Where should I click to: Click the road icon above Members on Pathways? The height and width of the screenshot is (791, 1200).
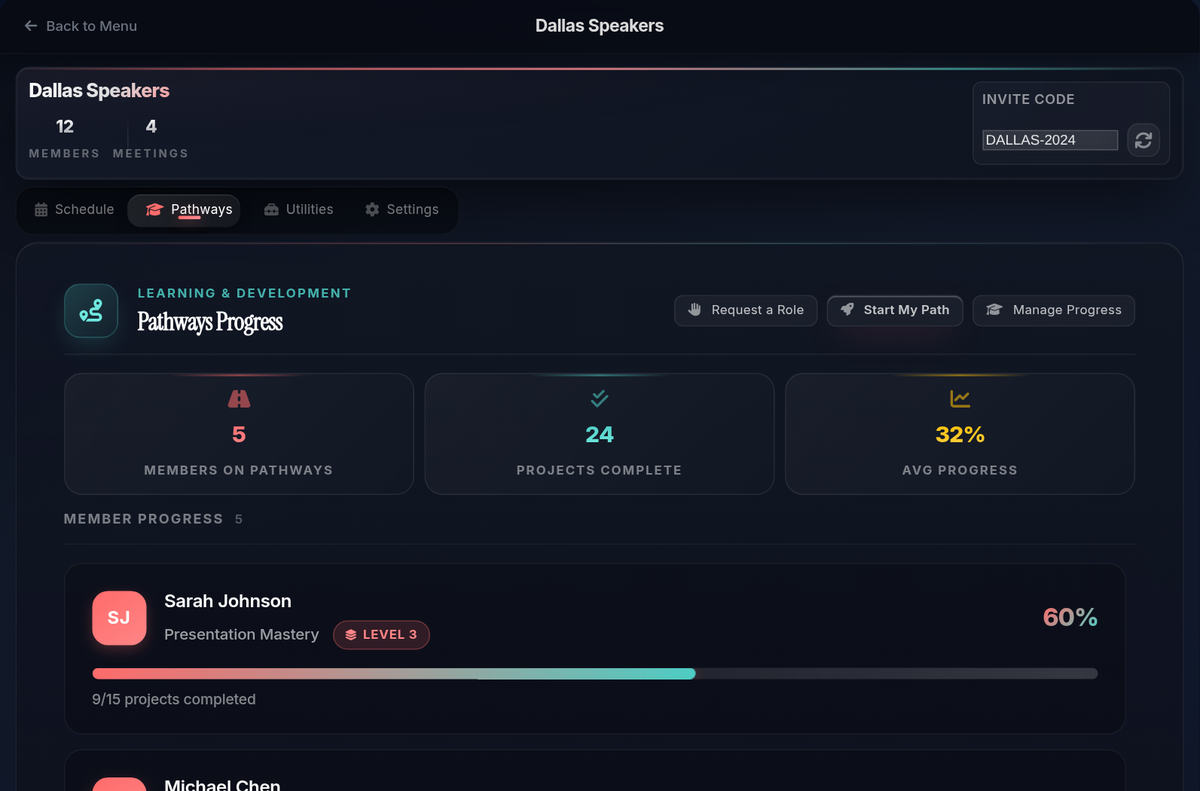(239, 399)
